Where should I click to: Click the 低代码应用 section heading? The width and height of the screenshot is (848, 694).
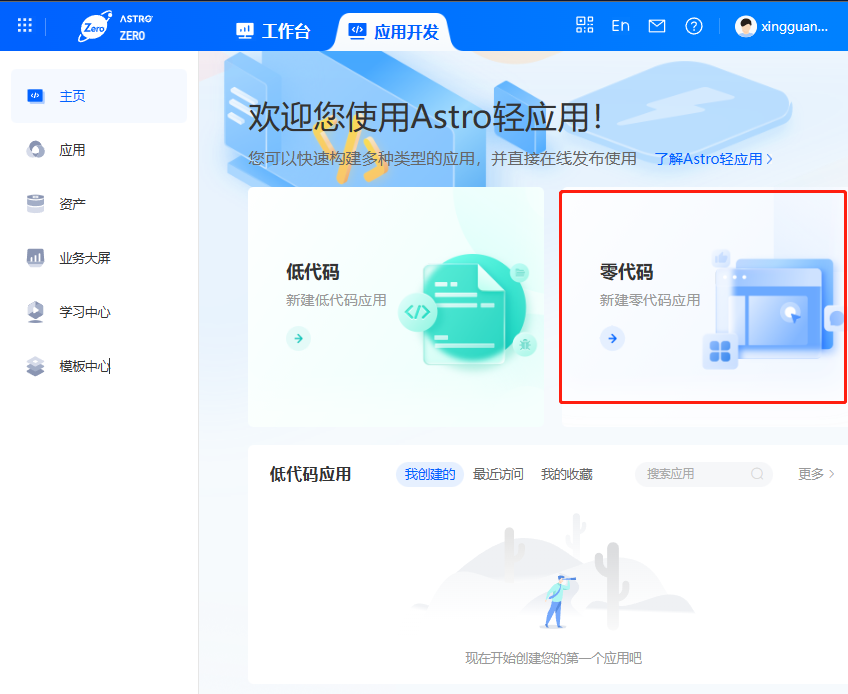pos(310,474)
